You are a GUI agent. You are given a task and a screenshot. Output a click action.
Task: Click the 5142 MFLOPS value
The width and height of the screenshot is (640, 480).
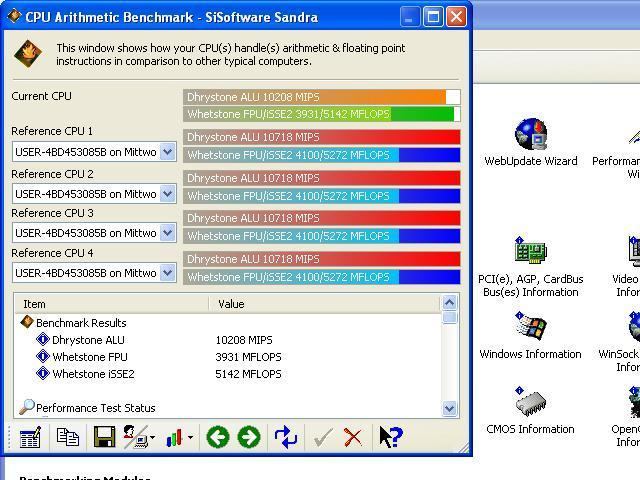click(249, 374)
